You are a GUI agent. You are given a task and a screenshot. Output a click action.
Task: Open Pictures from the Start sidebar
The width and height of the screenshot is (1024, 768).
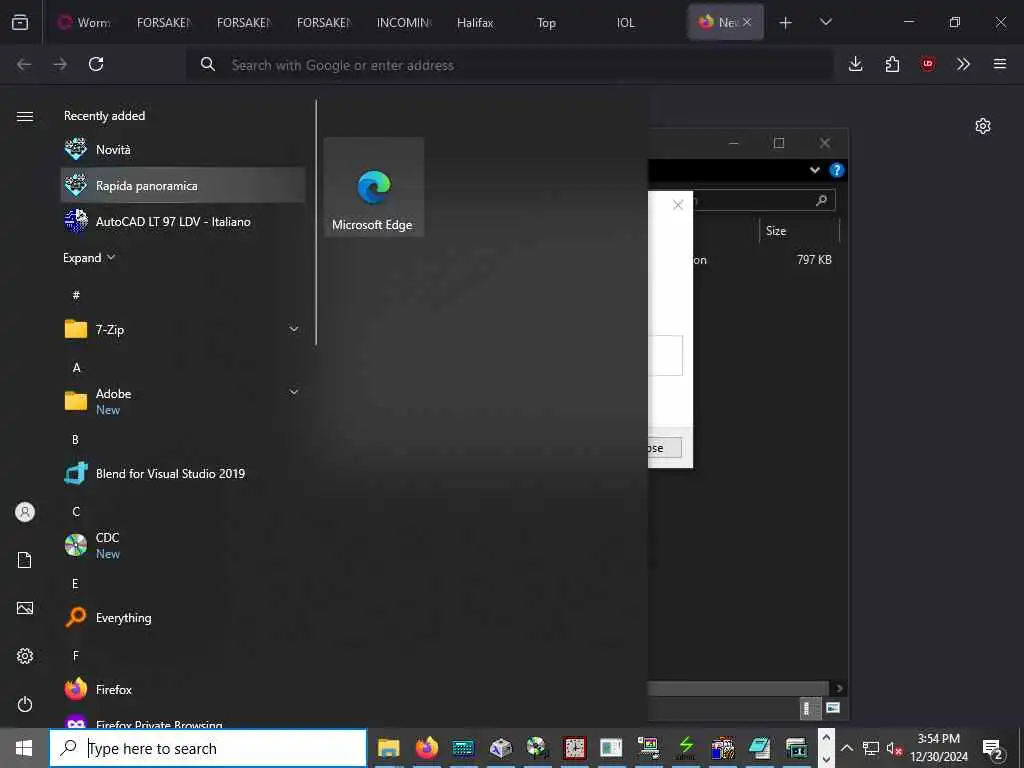point(25,608)
